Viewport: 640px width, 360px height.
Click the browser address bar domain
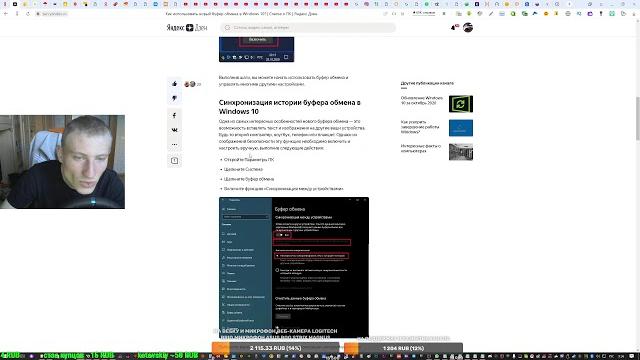(x=54, y=14)
